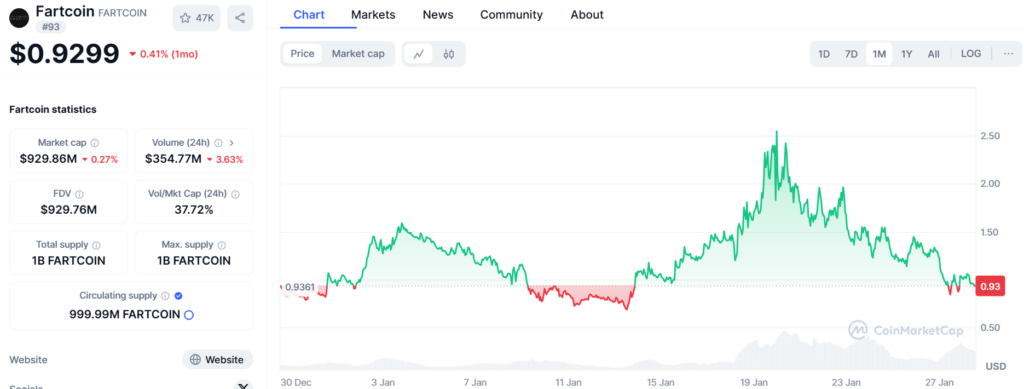1024x389 pixels.
Task: Click the 3 Jan date axis label
Action: (382, 382)
